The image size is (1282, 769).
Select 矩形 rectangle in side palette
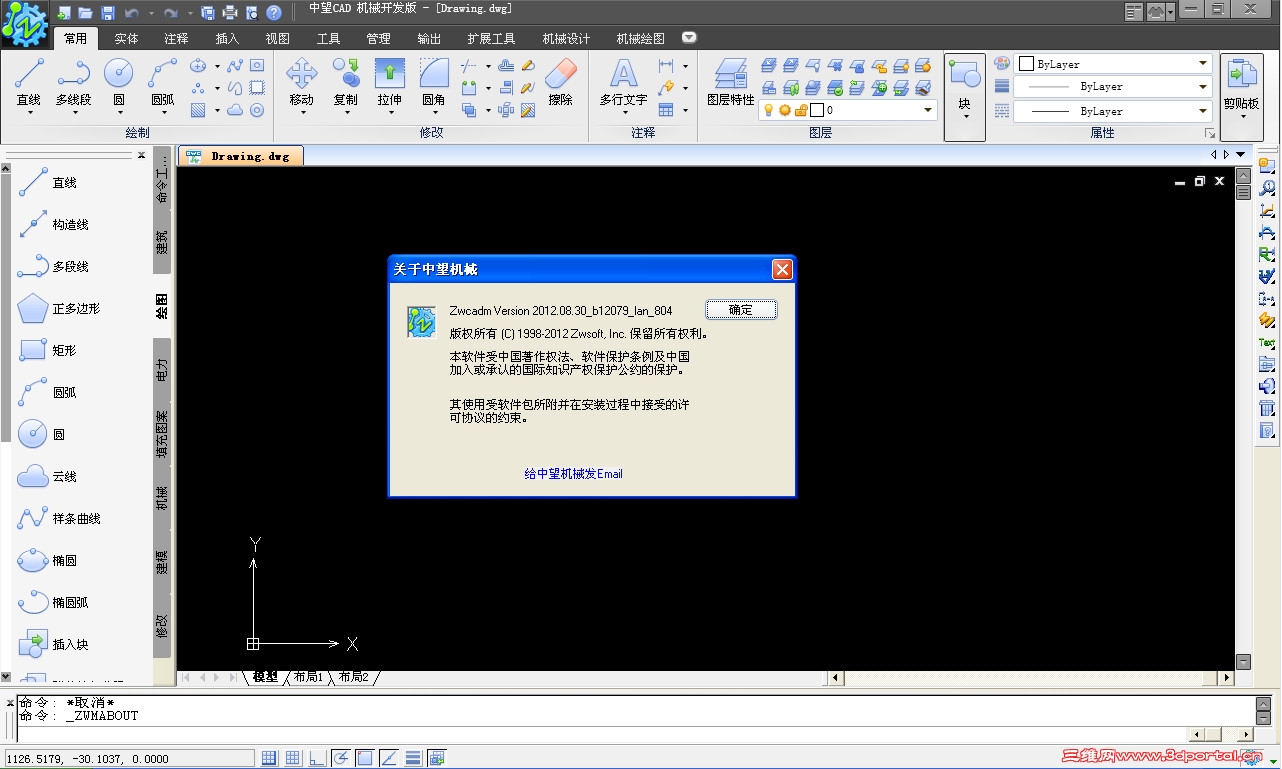[47, 351]
